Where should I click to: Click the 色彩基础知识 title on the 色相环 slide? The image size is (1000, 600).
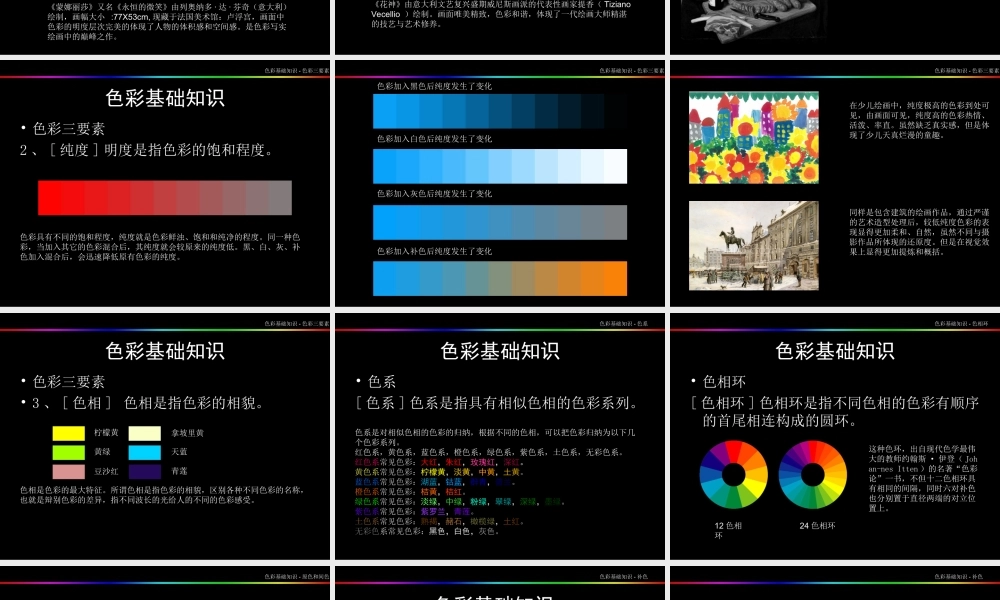click(835, 351)
